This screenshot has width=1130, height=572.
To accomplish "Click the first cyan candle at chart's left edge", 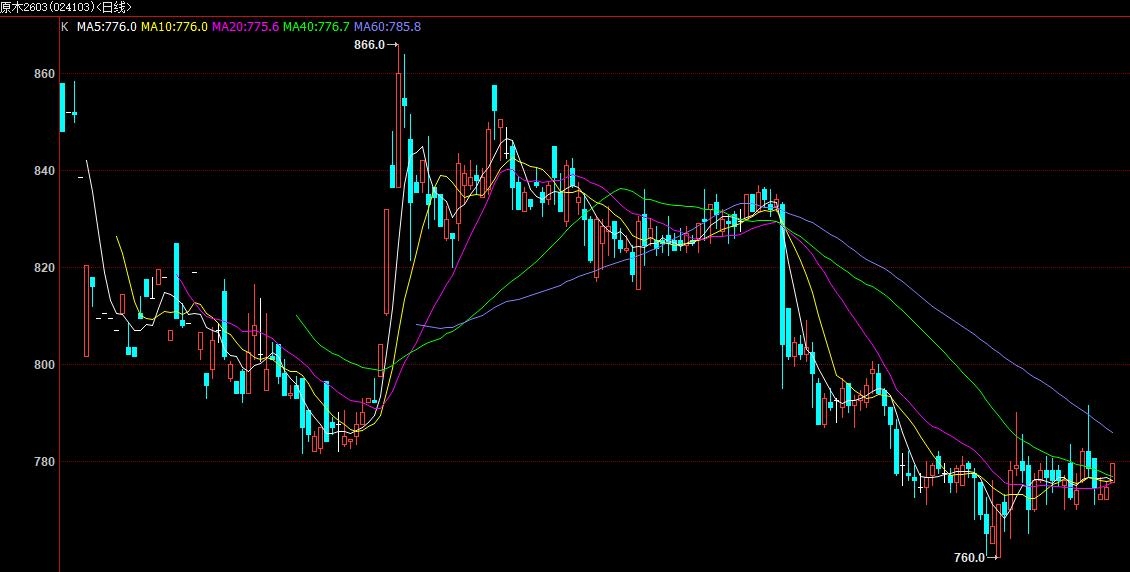I will [x=63, y=107].
